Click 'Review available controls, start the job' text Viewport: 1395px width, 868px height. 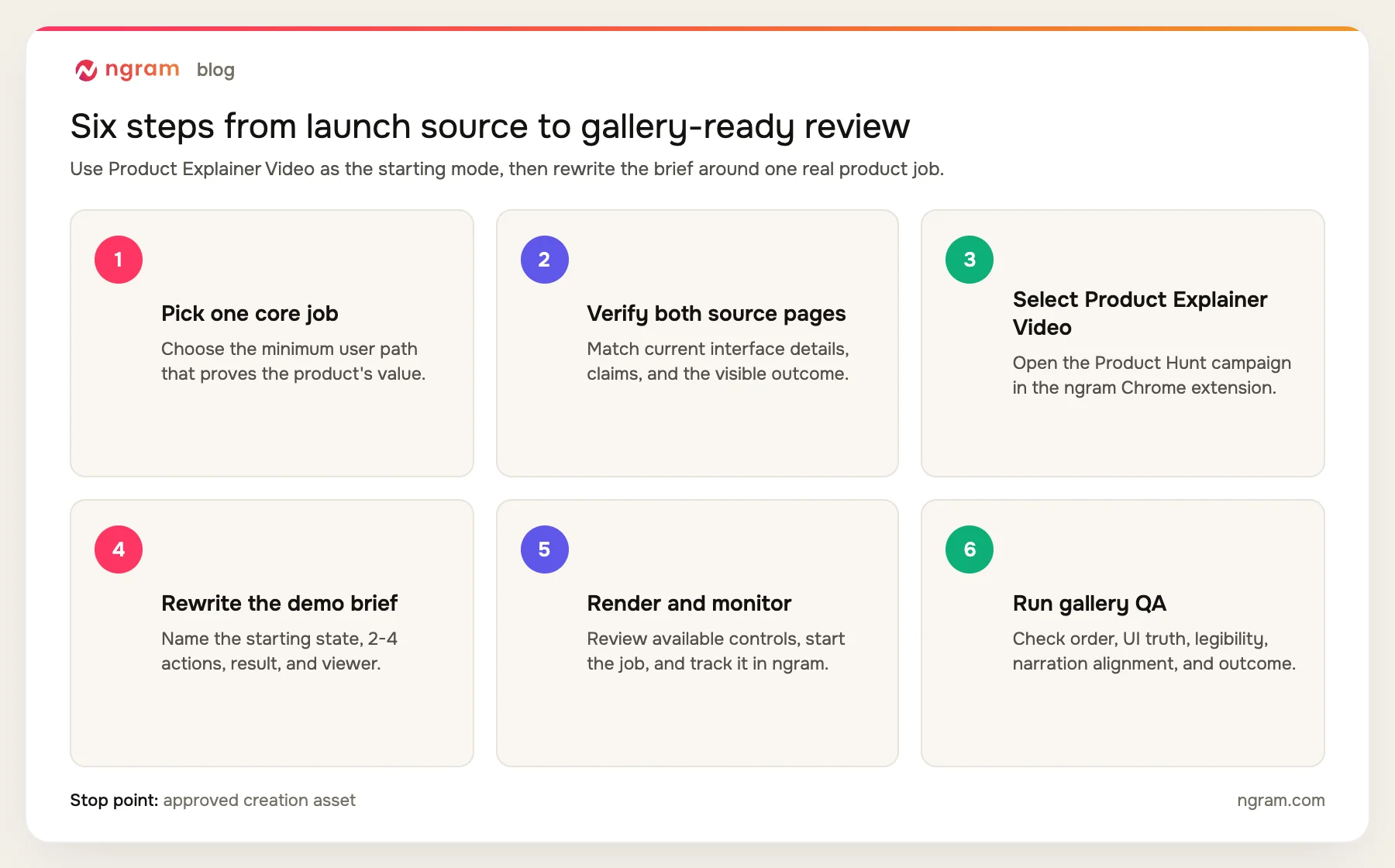tap(715, 651)
